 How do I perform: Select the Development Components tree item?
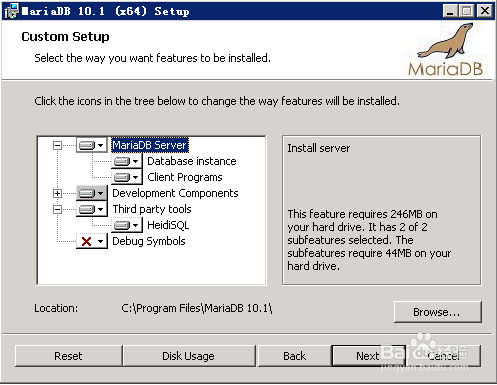tap(175, 193)
